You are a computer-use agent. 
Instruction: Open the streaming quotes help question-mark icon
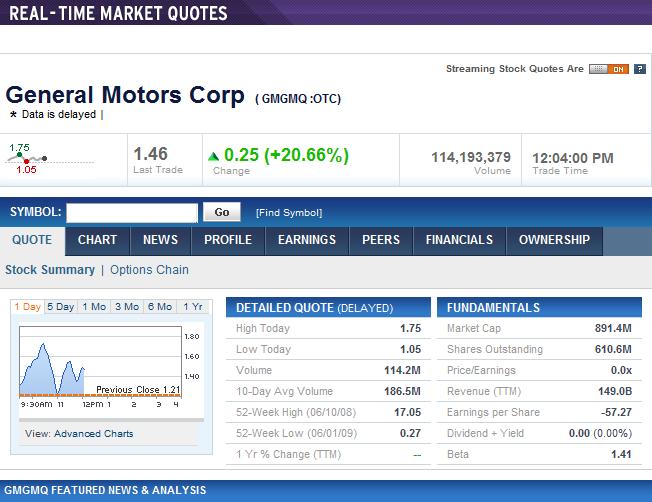tap(640, 69)
